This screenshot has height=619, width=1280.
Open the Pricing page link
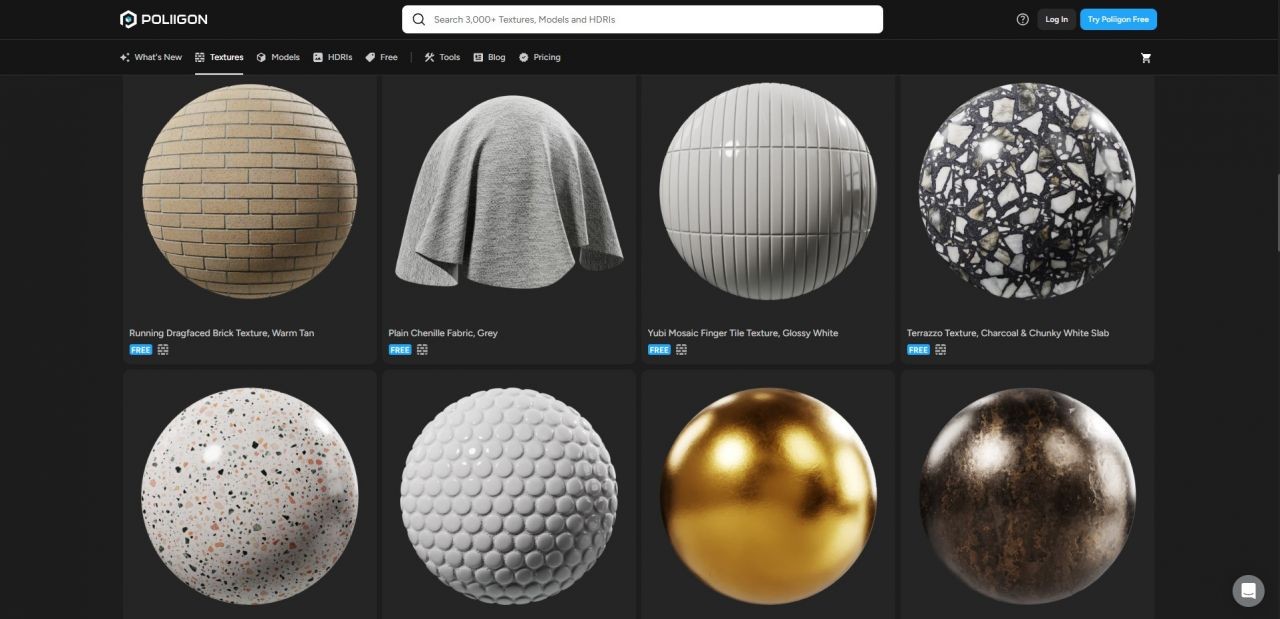click(x=539, y=57)
